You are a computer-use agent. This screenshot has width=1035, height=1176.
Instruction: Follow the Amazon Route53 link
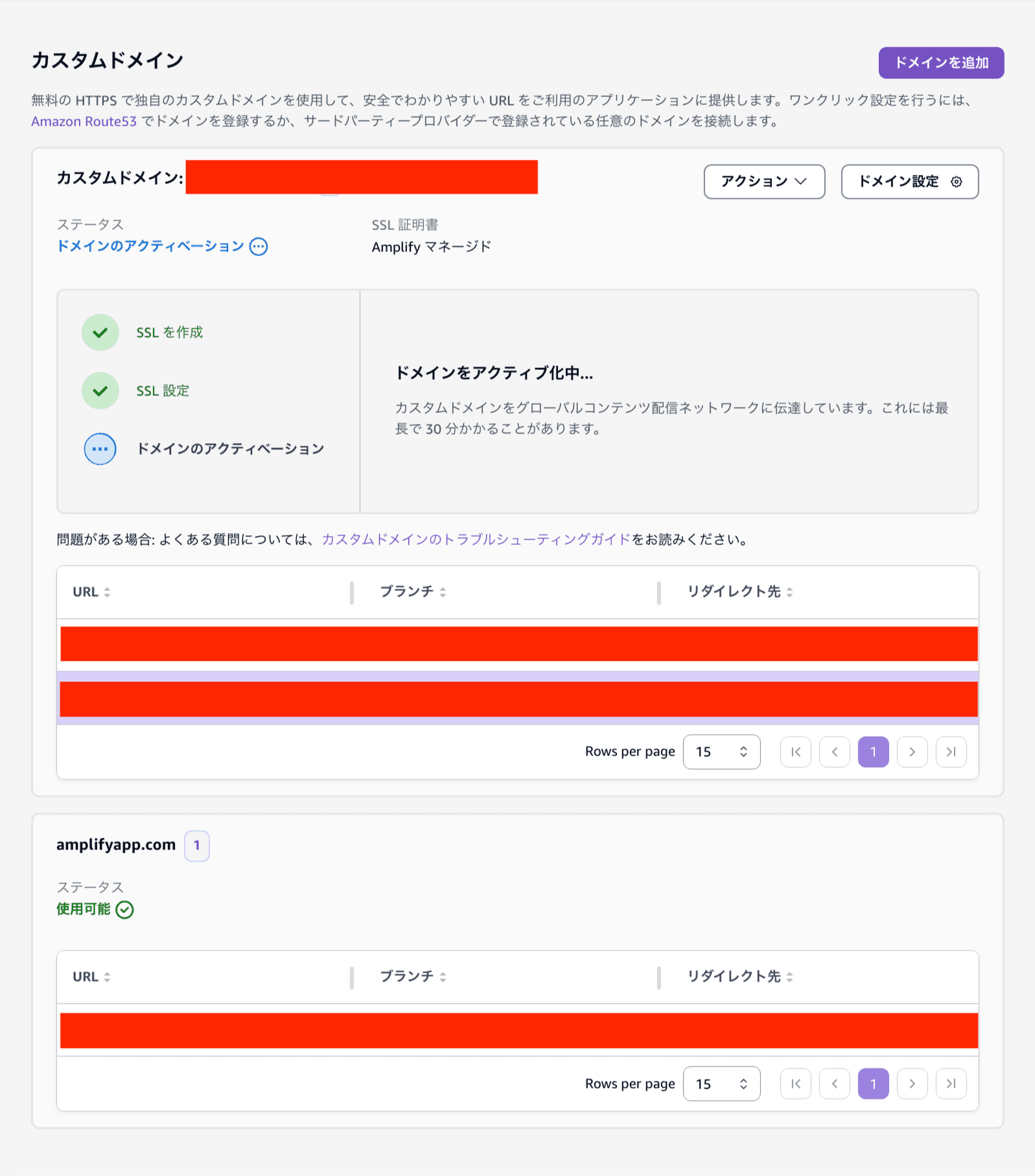tap(84, 121)
